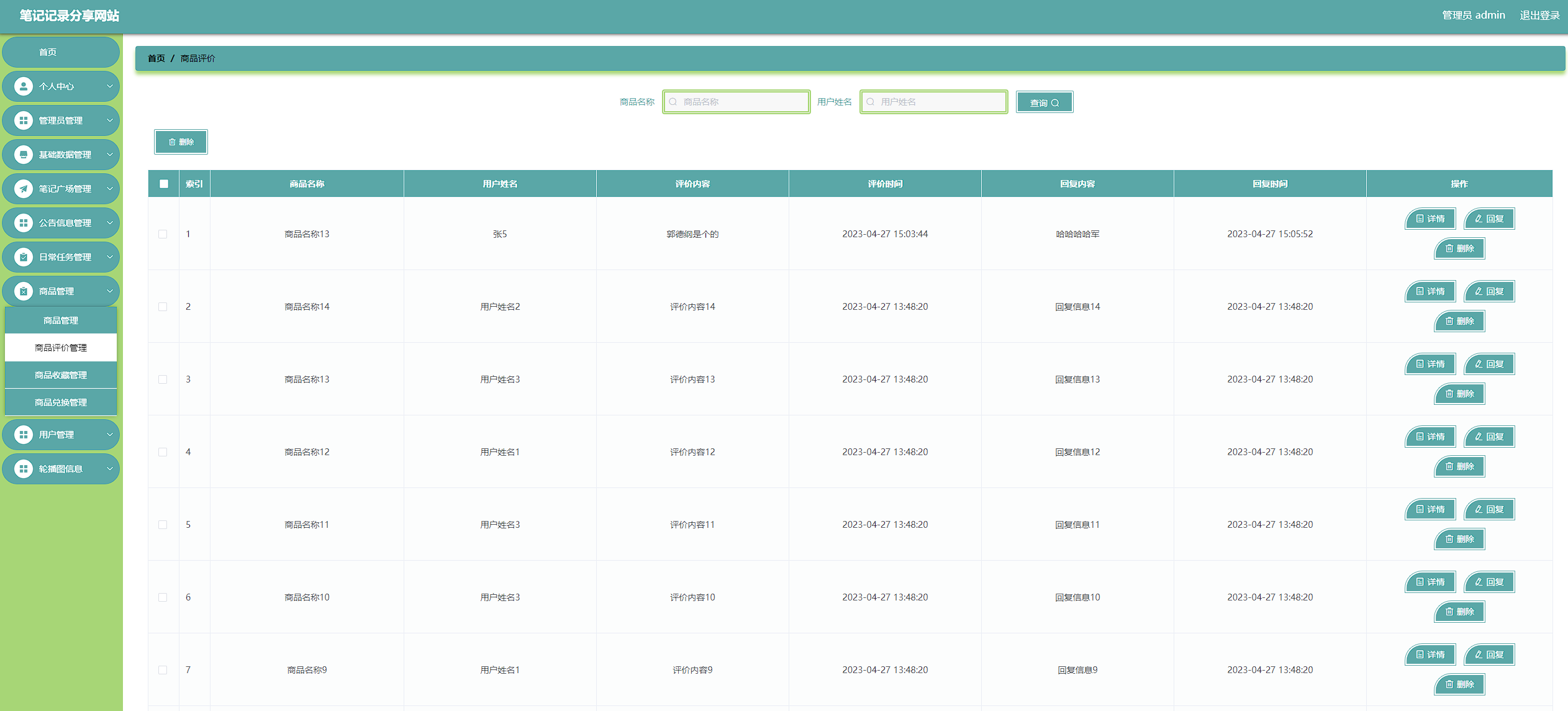
Task: Select the checkbox for row 4
Action: coord(163,452)
